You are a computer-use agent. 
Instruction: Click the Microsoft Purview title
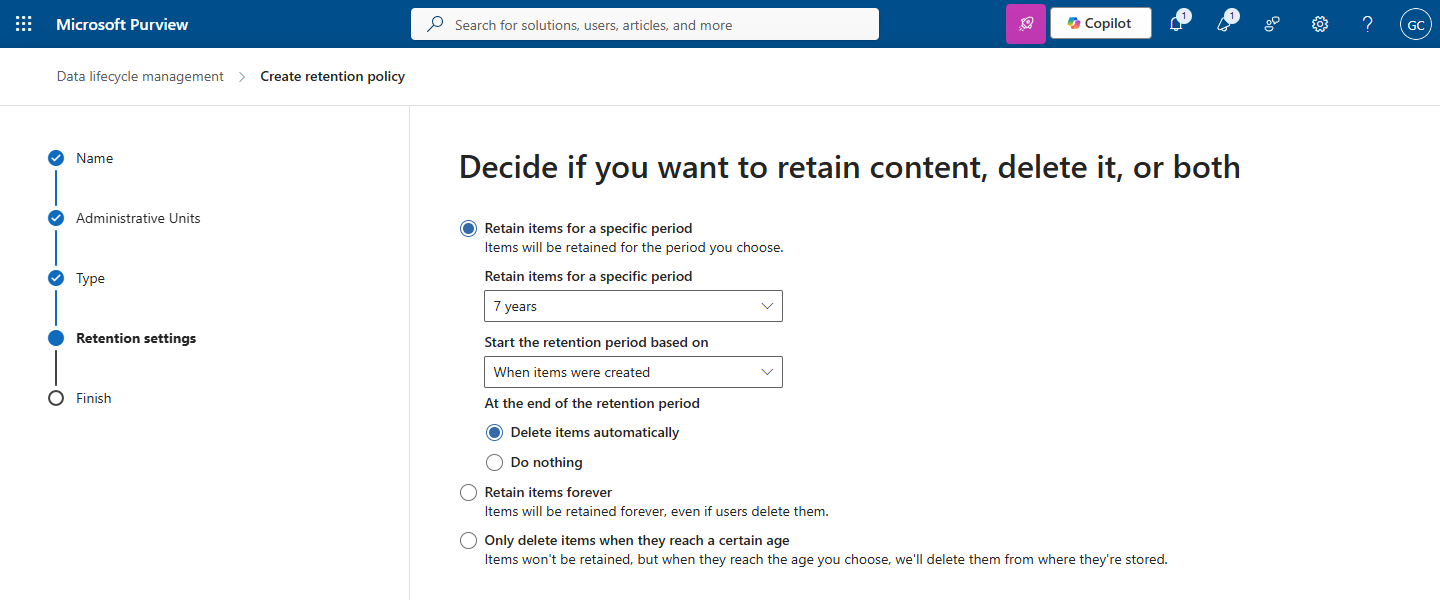click(x=122, y=24)
